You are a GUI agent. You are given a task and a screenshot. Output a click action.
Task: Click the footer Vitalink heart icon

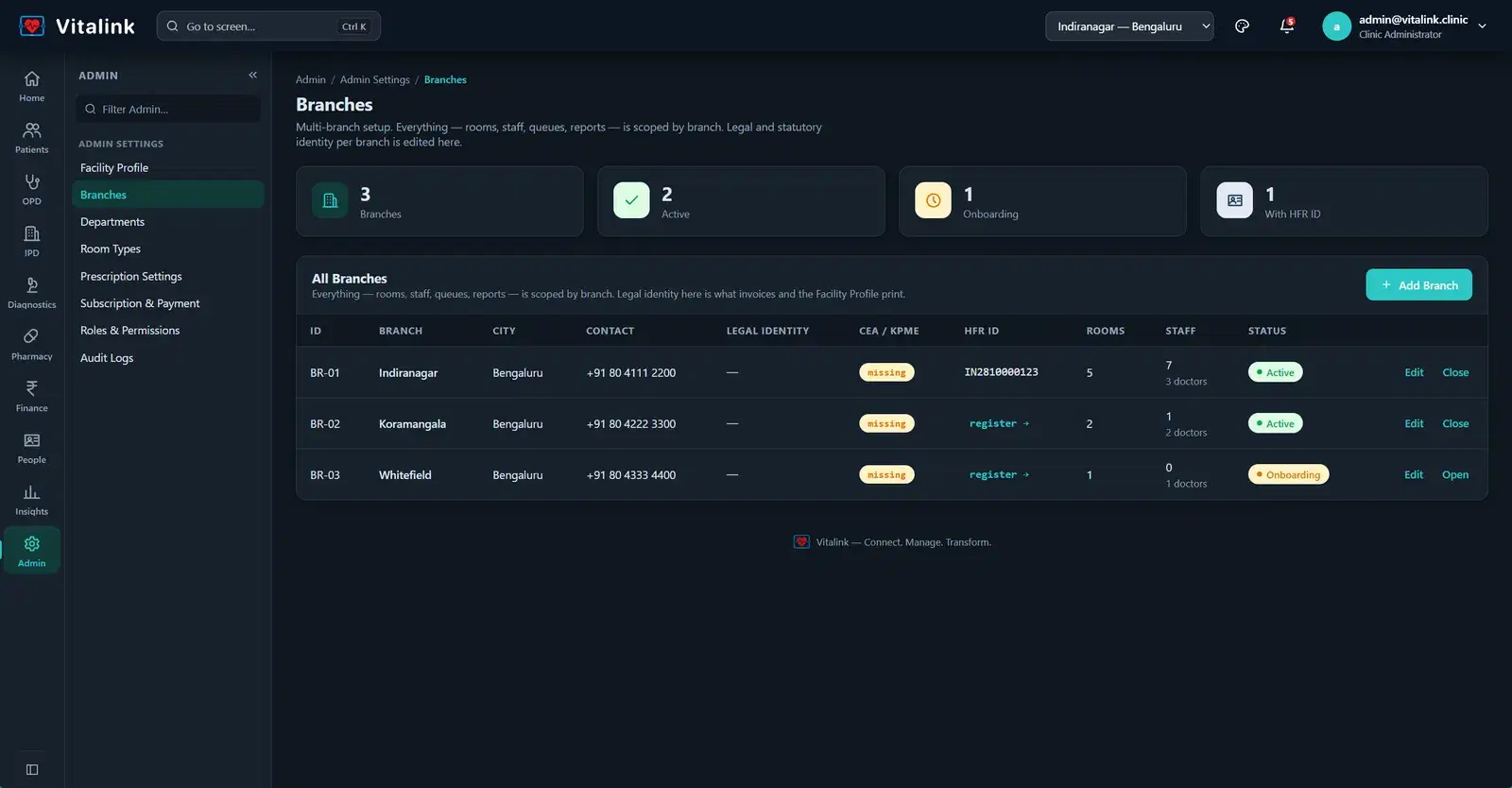pyautogui.click(x=801, y=542)
